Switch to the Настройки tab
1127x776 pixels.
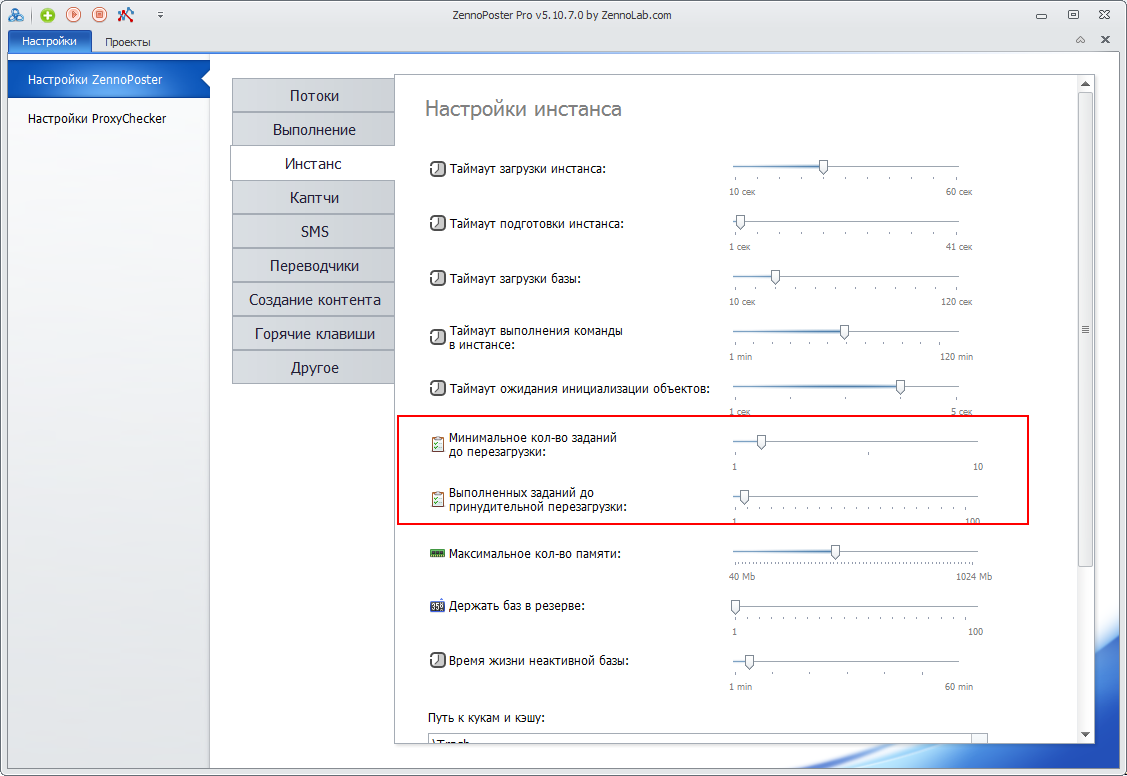pyautogui.click(x=50, y=41)
